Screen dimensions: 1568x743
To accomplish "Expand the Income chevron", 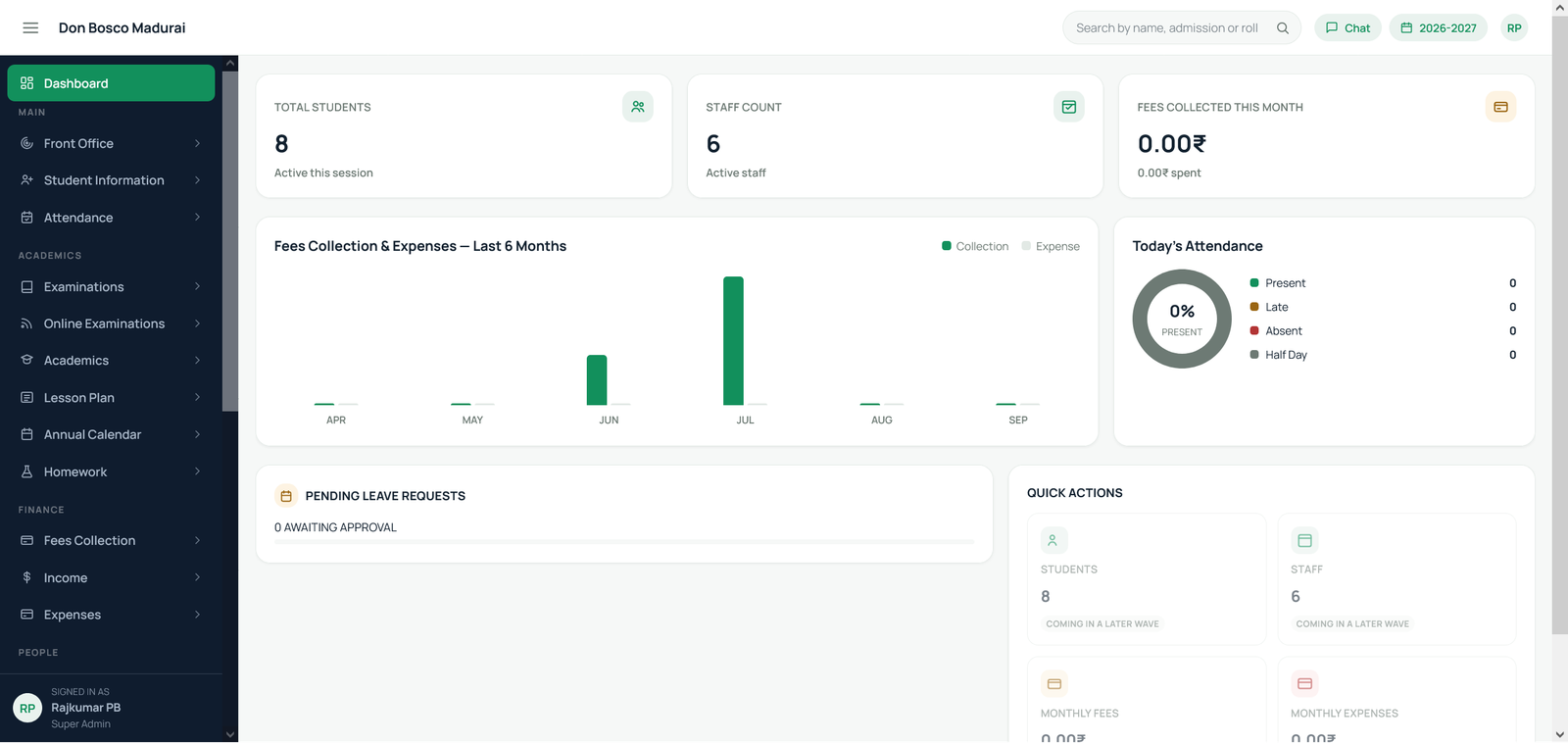I will (197, 577).
